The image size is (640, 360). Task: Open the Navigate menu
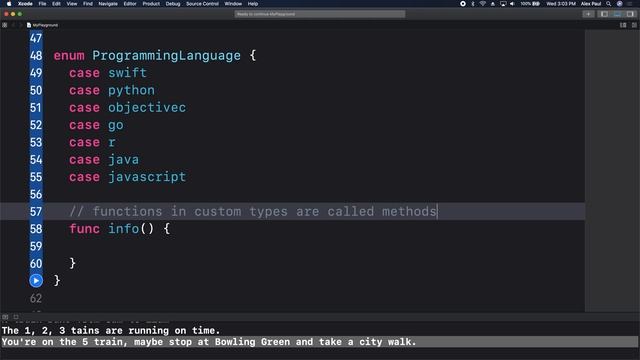pos(108,4)
